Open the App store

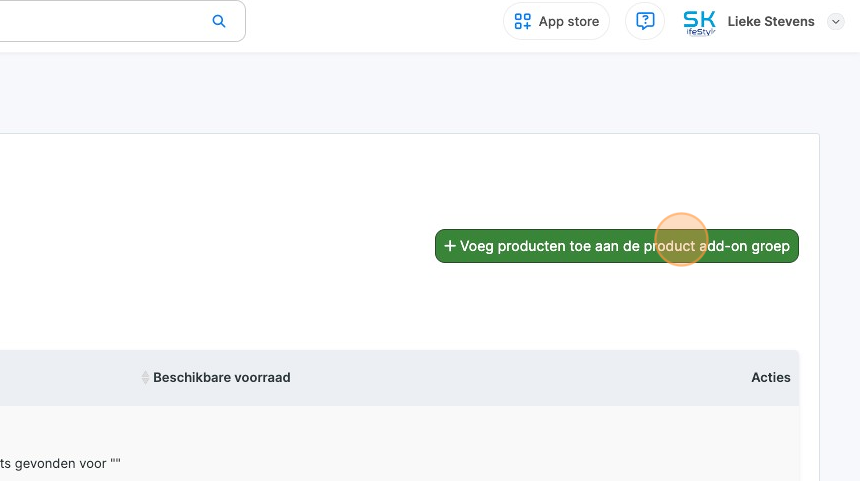click(556, 21)
